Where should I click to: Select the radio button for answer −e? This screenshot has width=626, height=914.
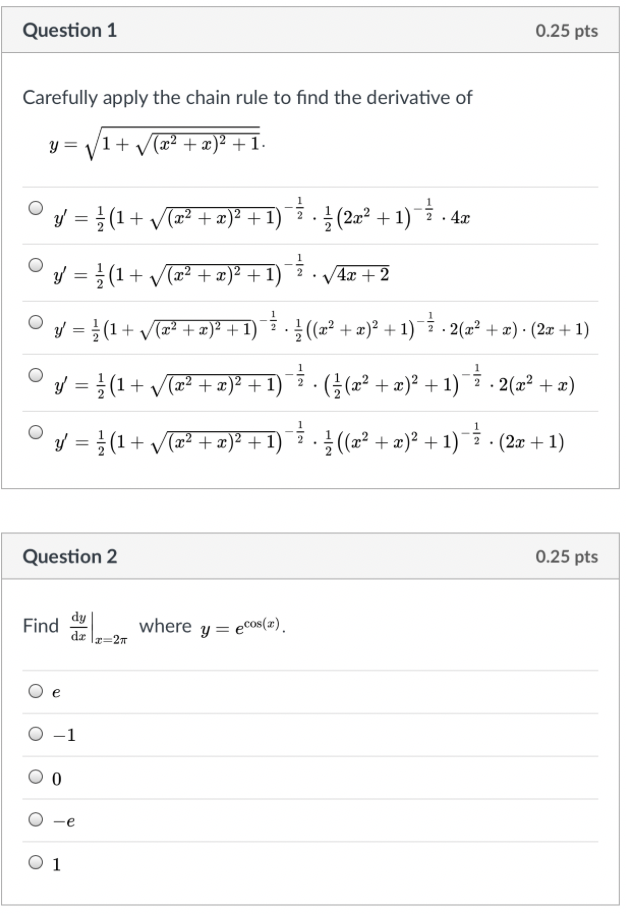click(x=36, y=820)
